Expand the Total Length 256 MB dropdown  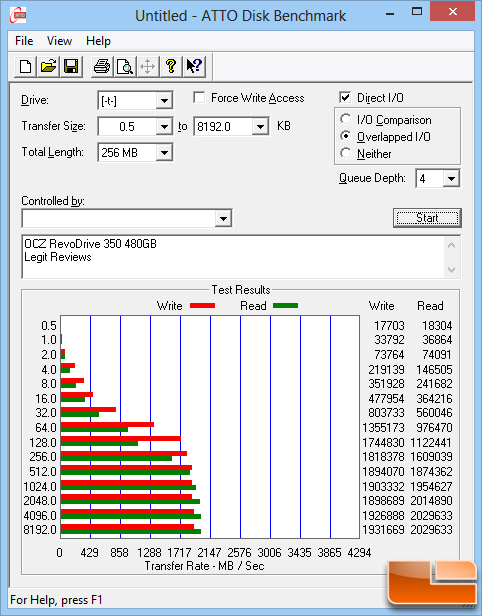[164, 152]
